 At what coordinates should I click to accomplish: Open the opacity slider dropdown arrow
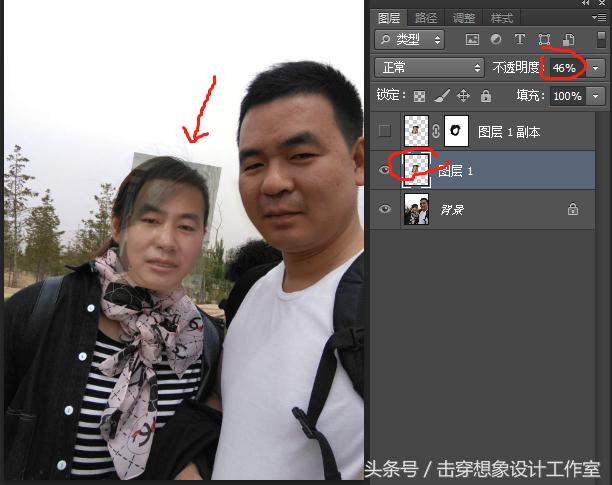coord(596,68)
